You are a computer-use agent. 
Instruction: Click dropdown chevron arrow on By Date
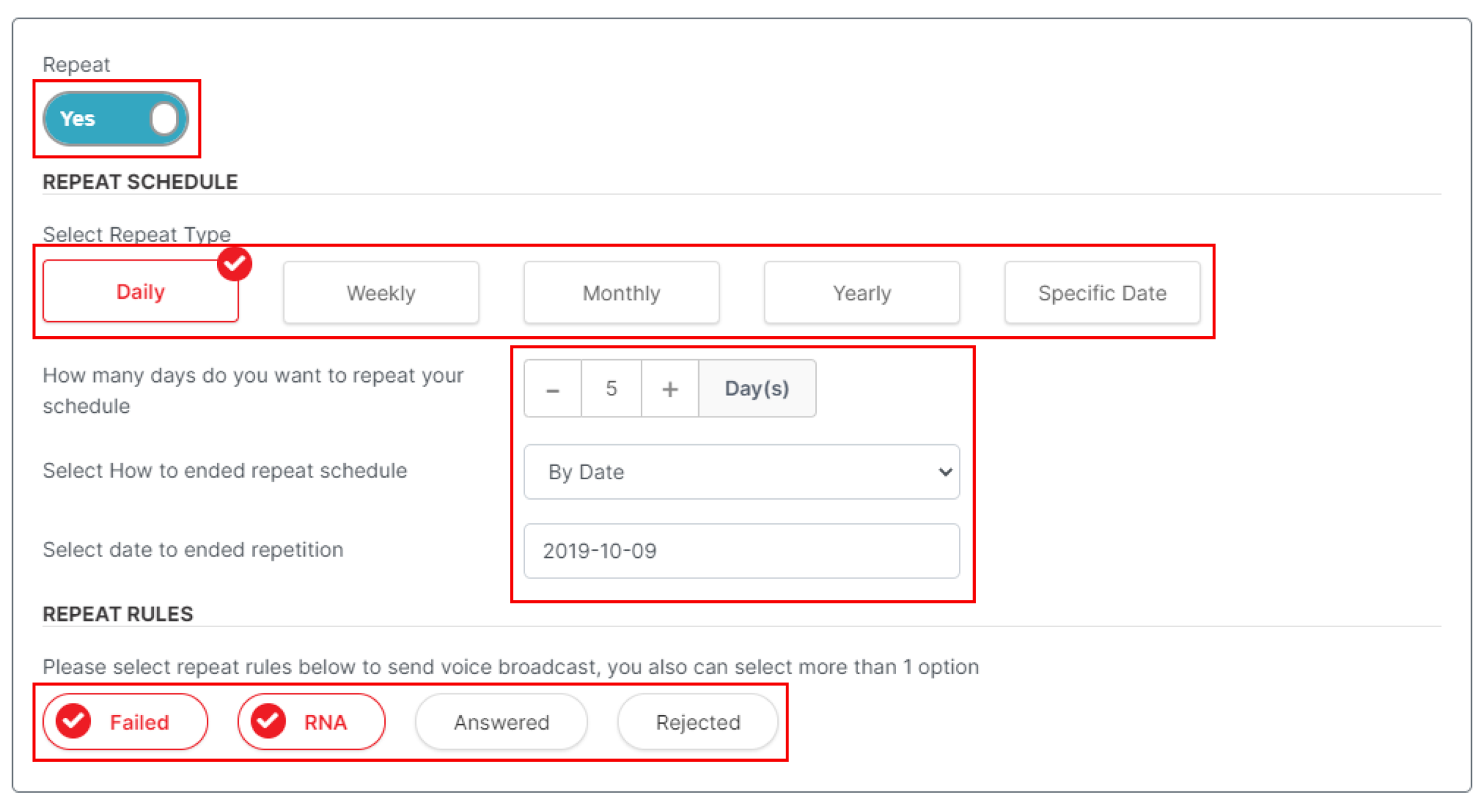[945, 472]
